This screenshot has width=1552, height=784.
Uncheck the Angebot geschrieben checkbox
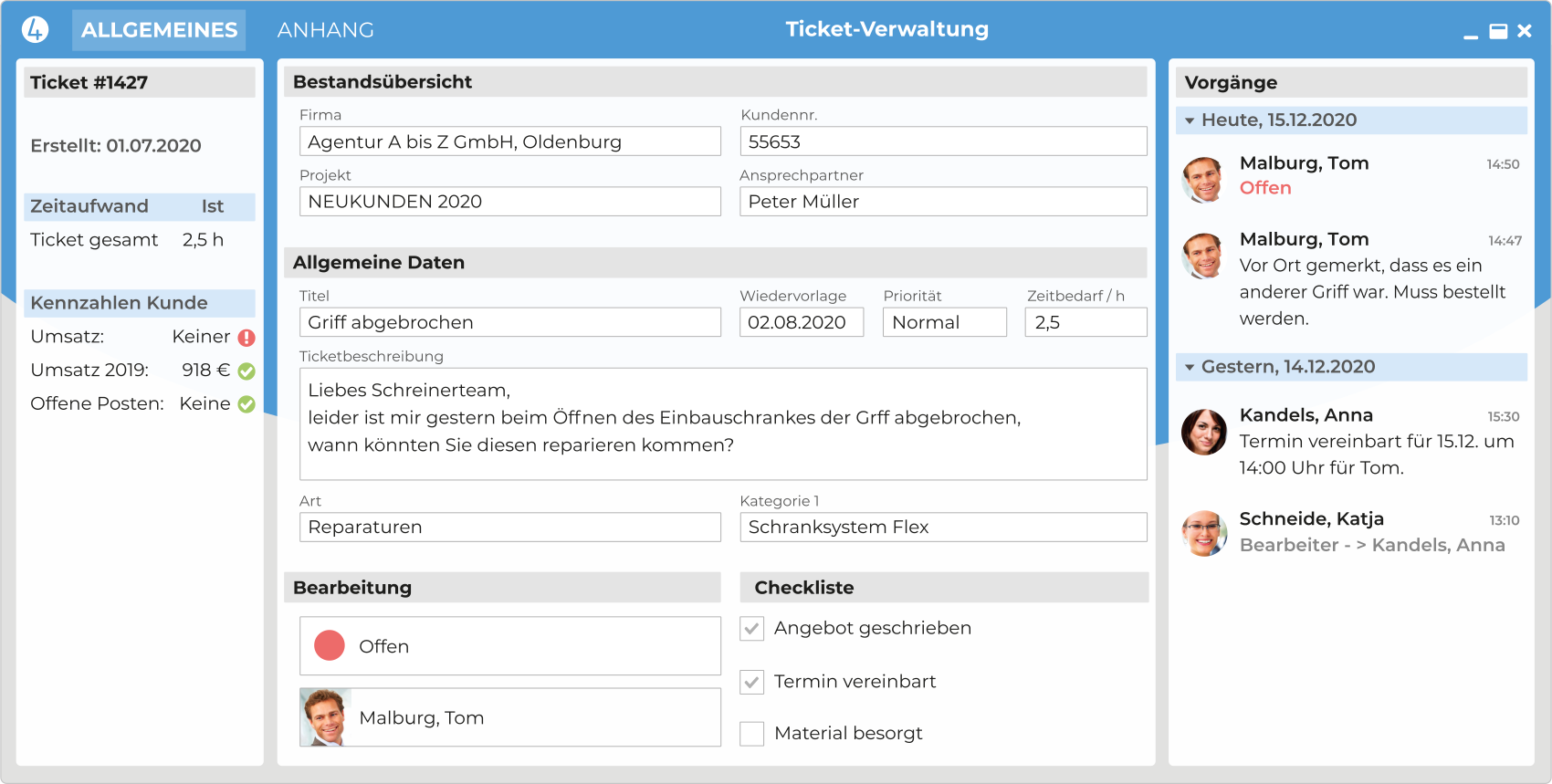click(752, 629)
